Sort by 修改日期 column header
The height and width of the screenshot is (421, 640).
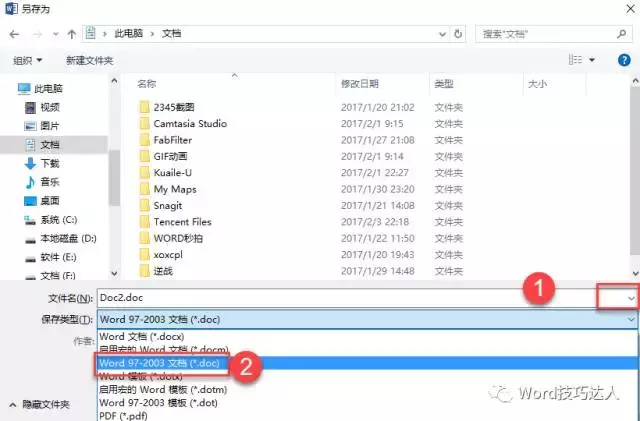click(x=360, y=84)
